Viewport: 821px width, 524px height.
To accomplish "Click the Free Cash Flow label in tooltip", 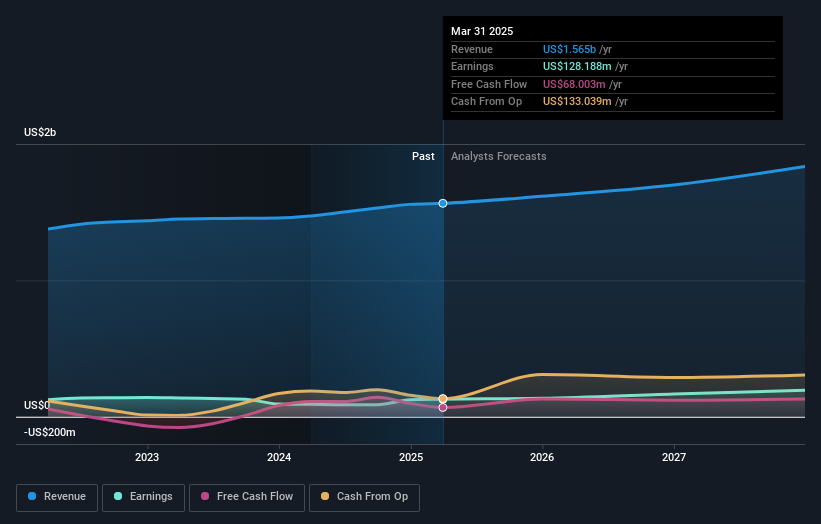I will point(489,84).
